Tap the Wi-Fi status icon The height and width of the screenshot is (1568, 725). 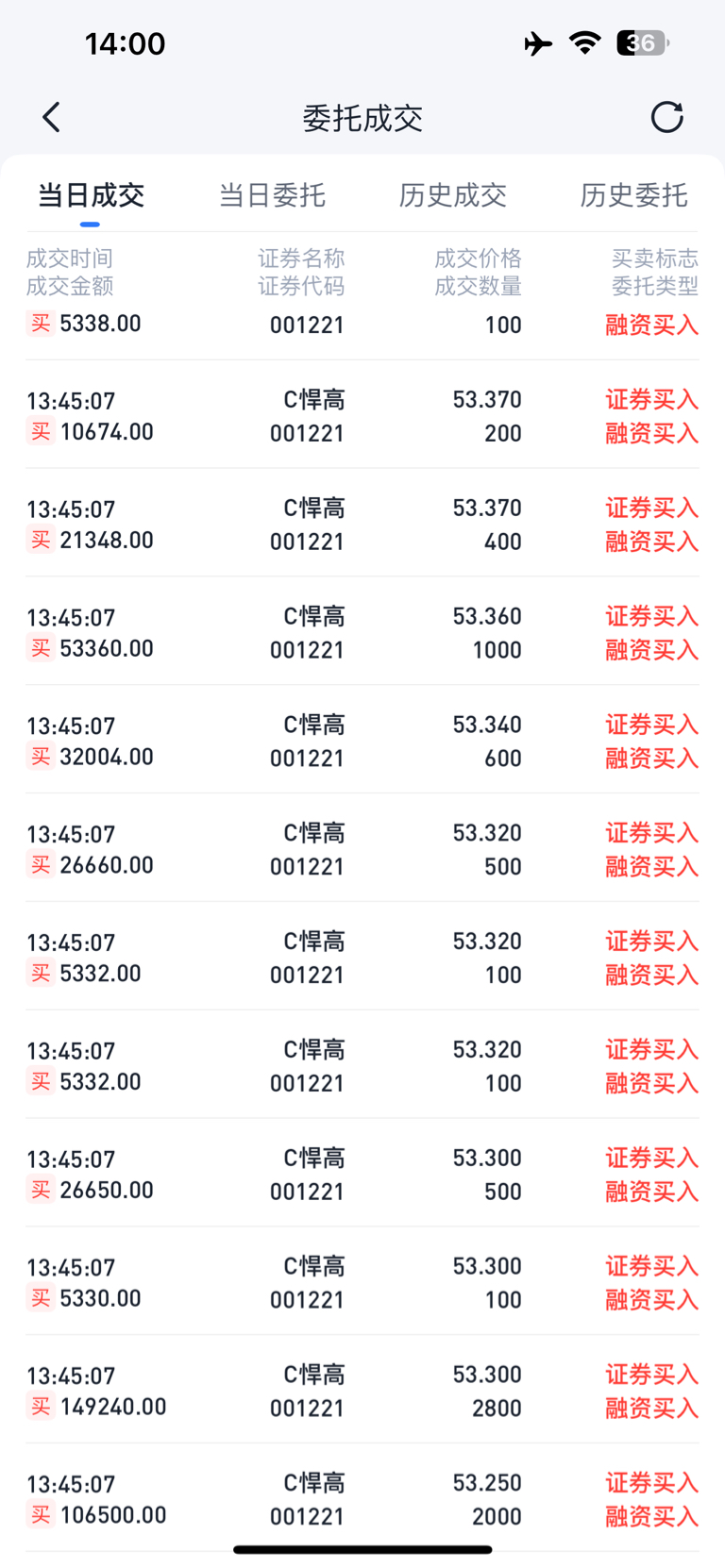click(585, 42)
